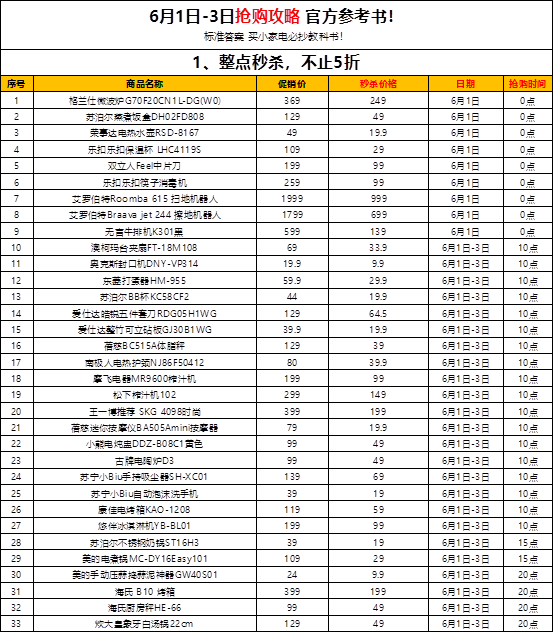Click the title 整点秒杀，不止5折
Viewport: 554px width, 633px height.
coord(277,63)
